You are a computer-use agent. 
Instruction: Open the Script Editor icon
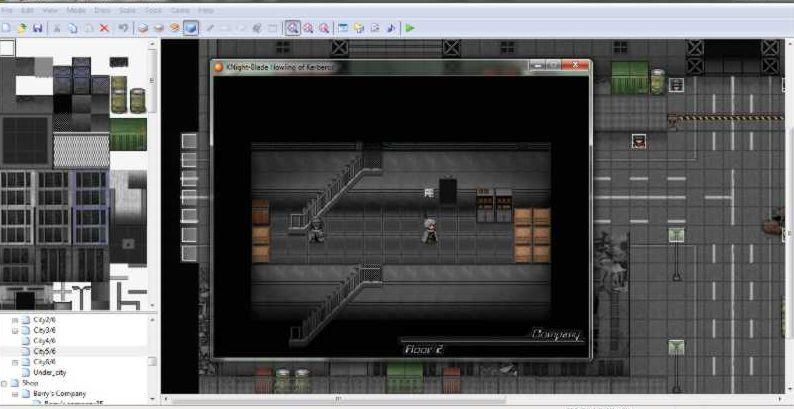coord(375,28)
